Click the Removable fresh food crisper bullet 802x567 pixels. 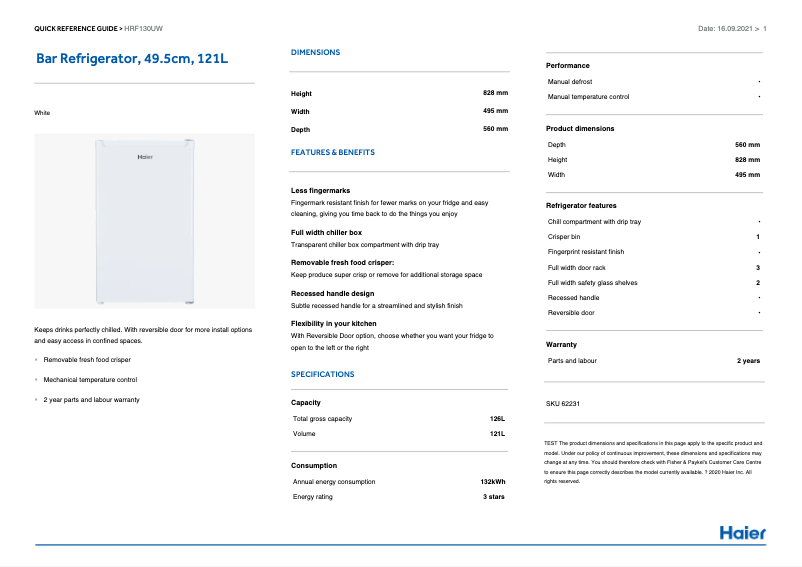[x=87, y=359]
